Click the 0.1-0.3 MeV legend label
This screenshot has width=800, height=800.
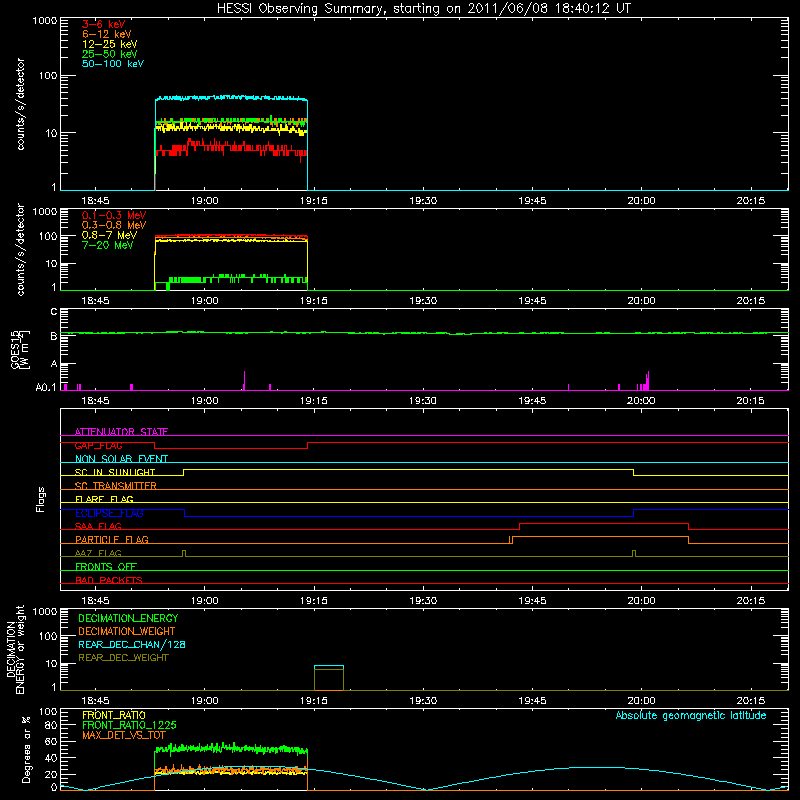coord(114,215)
